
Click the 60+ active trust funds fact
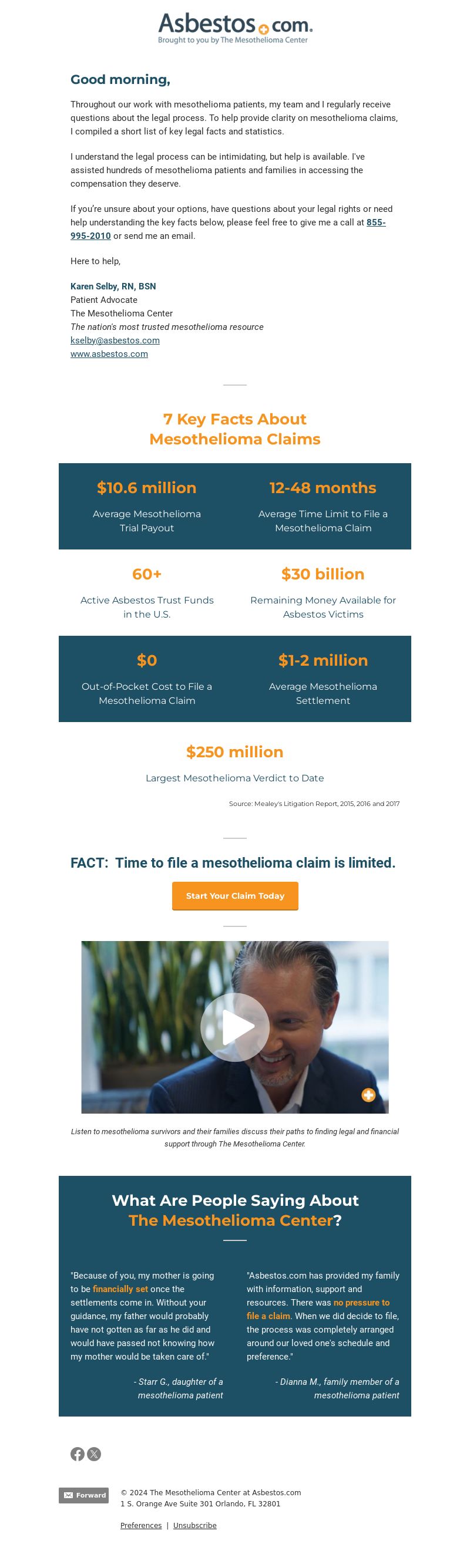147,574
